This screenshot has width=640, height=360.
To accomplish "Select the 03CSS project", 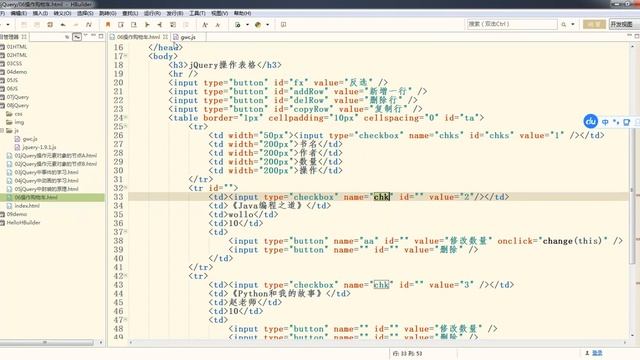I will (14, 64).
